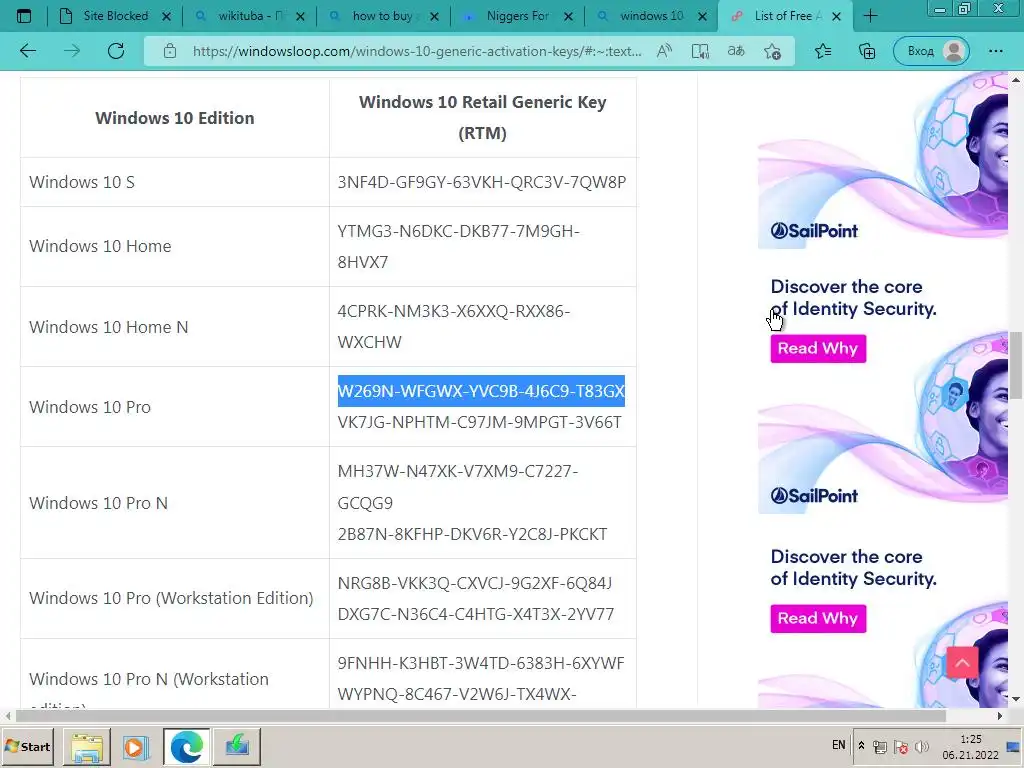Open Windows Explorer from taskbar
This screenshot has width=1024, height=768.
click(87, 746)
